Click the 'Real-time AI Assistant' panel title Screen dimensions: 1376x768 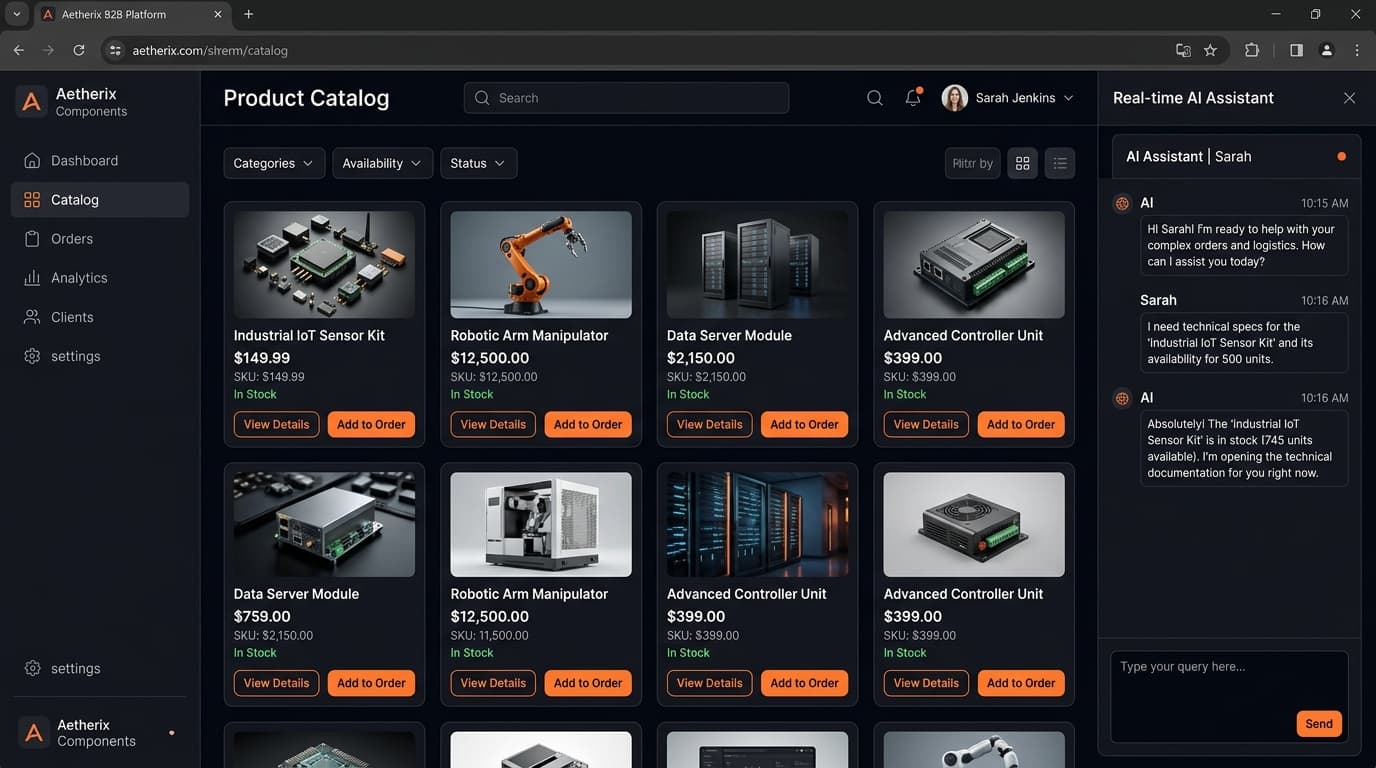tap(1193, 98)
